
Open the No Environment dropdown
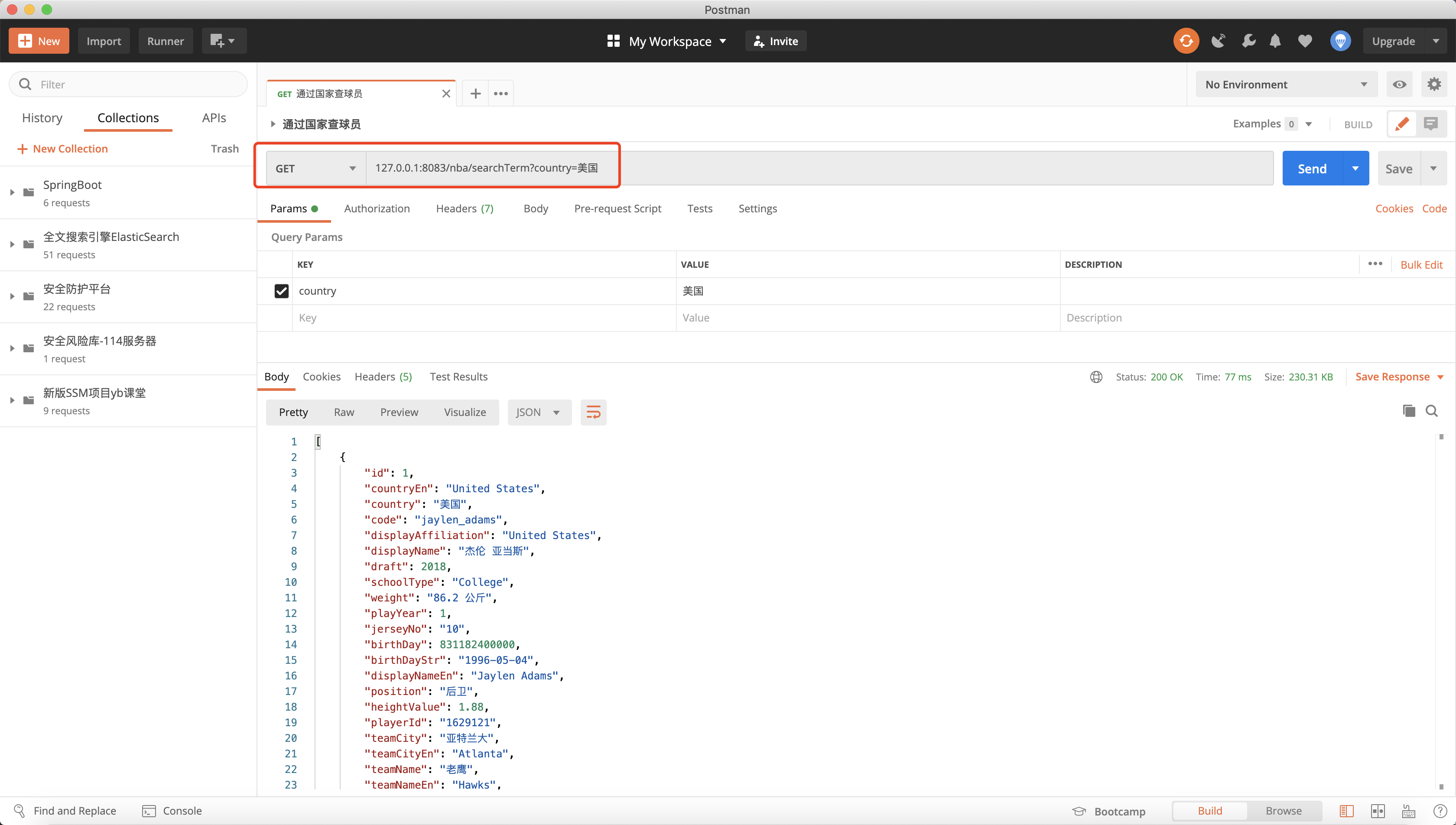[1286, 84]
